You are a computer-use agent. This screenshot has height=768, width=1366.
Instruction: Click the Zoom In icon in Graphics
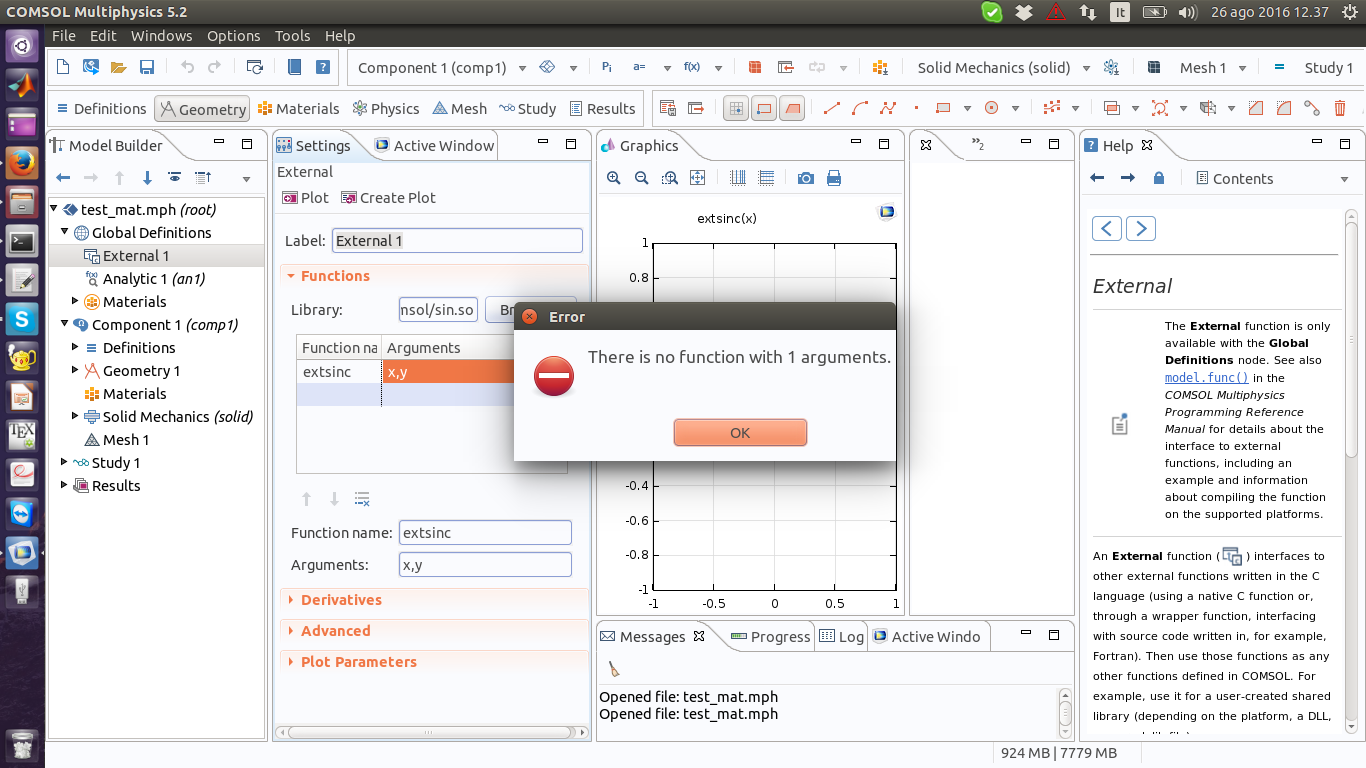(614, 178)
